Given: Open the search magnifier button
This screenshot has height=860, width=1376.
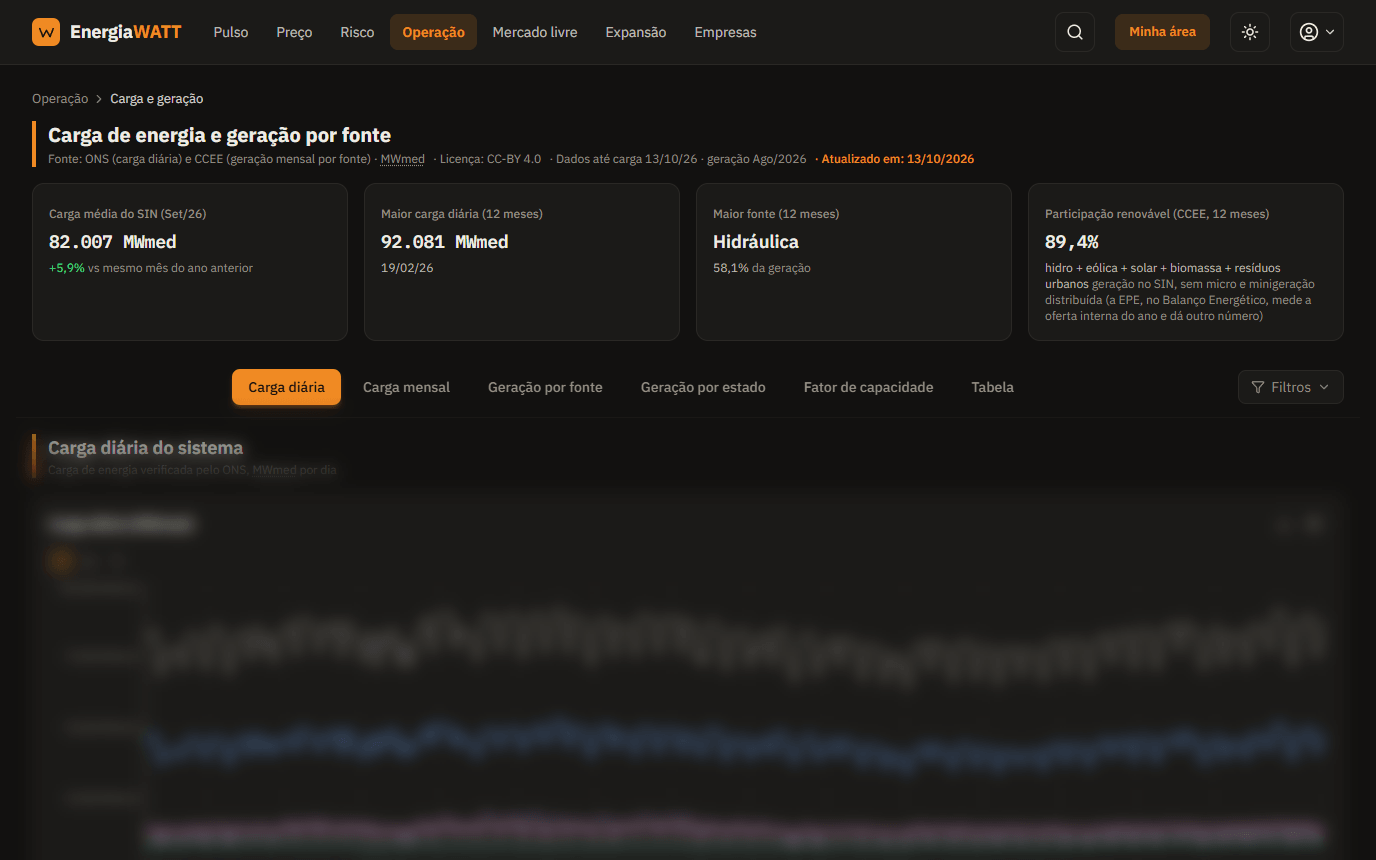Looking at the screenshot, I should tap(1075, 32).
